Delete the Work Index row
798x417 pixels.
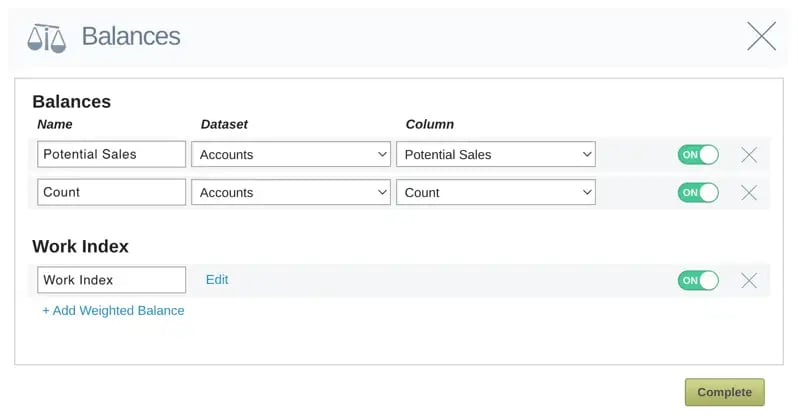click(x=749, y=280)
